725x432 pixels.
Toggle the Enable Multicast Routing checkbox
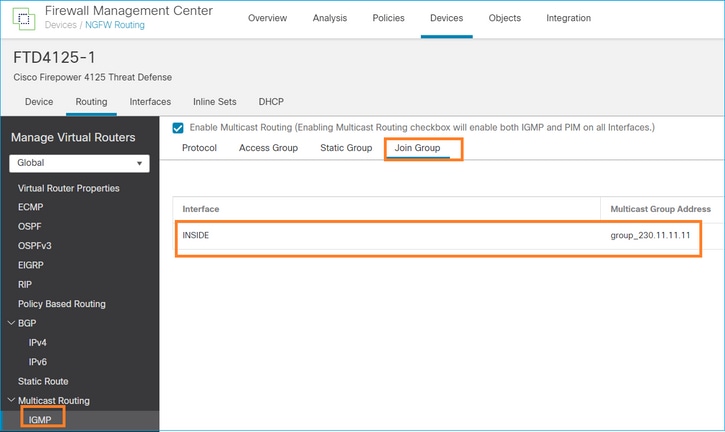coord(178,128)
